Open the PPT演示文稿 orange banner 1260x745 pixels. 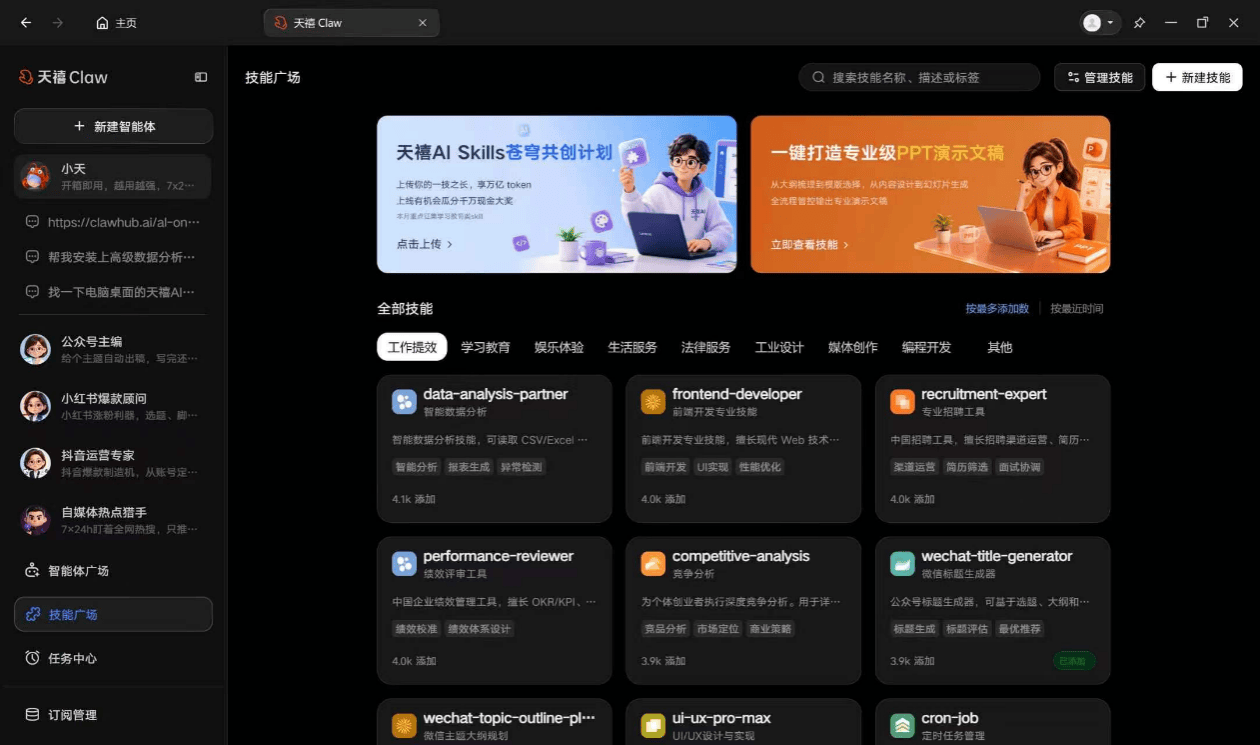[930, 194]
